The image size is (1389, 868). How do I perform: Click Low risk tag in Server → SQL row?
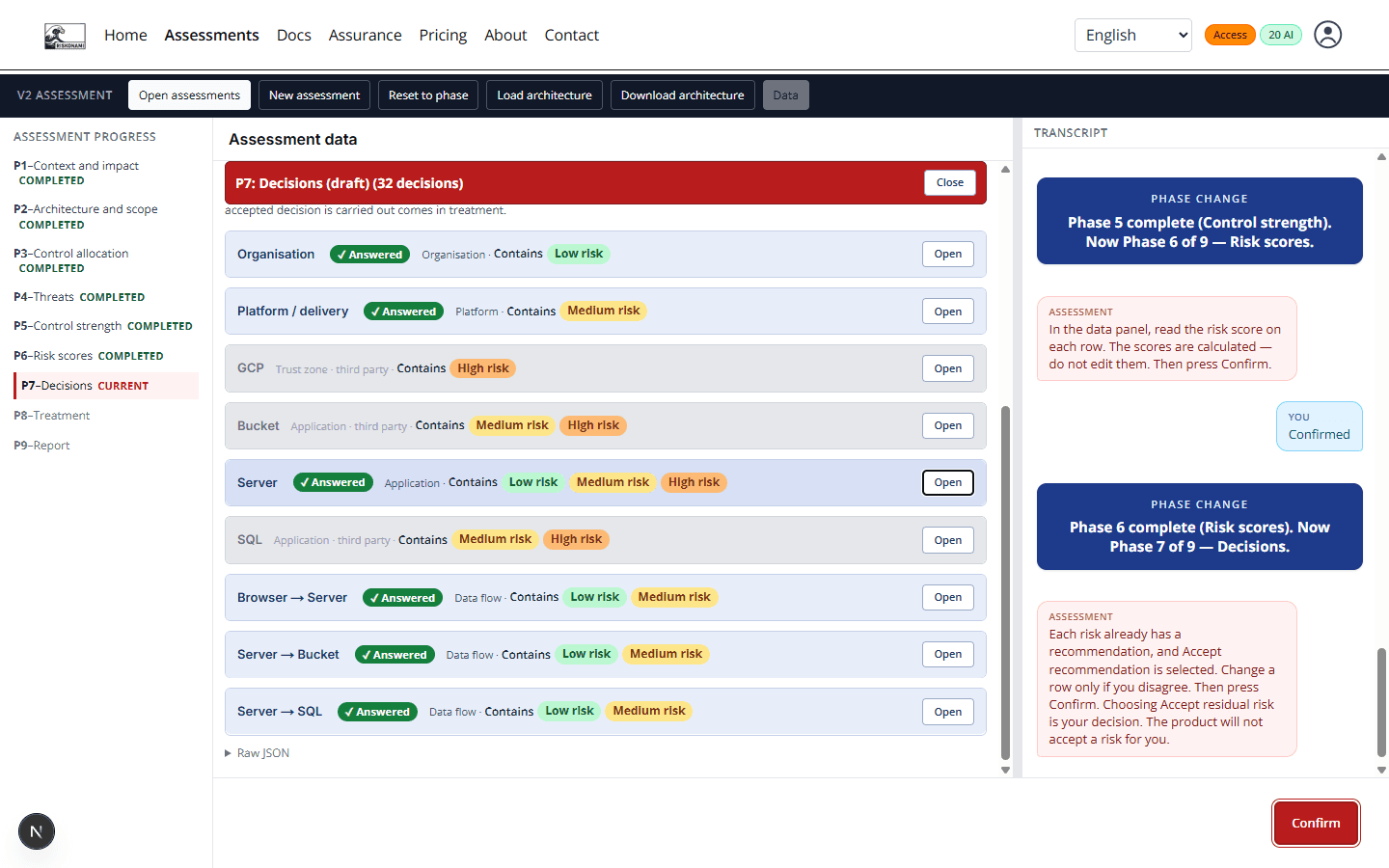click(569, 711)
